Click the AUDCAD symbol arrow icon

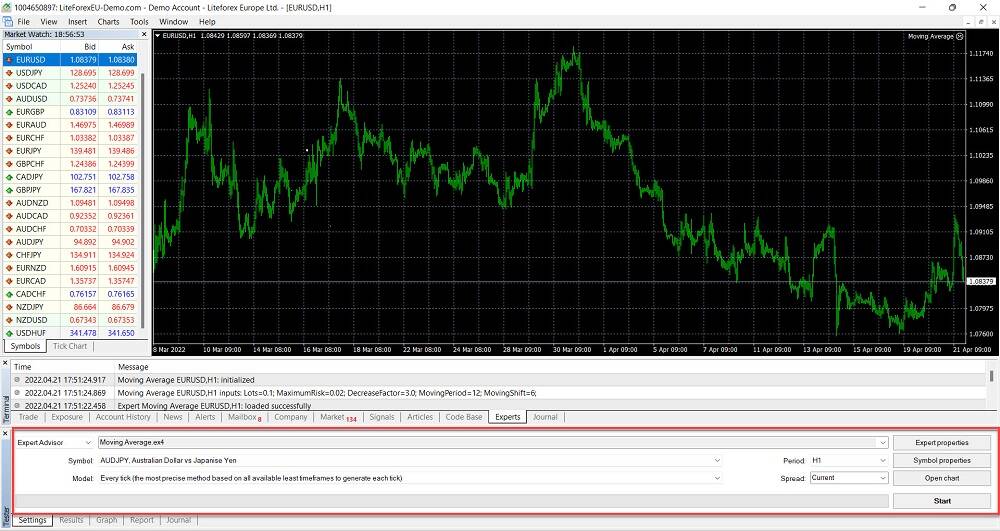pyautogui.click(x=9, y=216)
